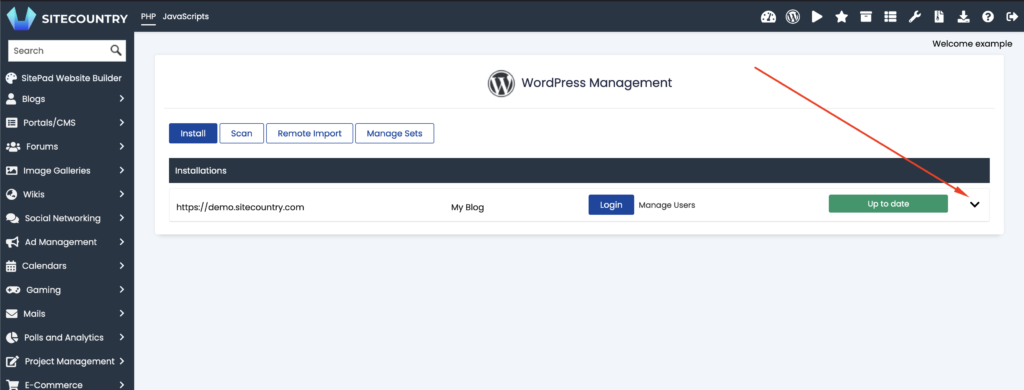1024x390 pixels.
Task: Open the WordPress manager icon in the top bar
Action: (793, 17)
